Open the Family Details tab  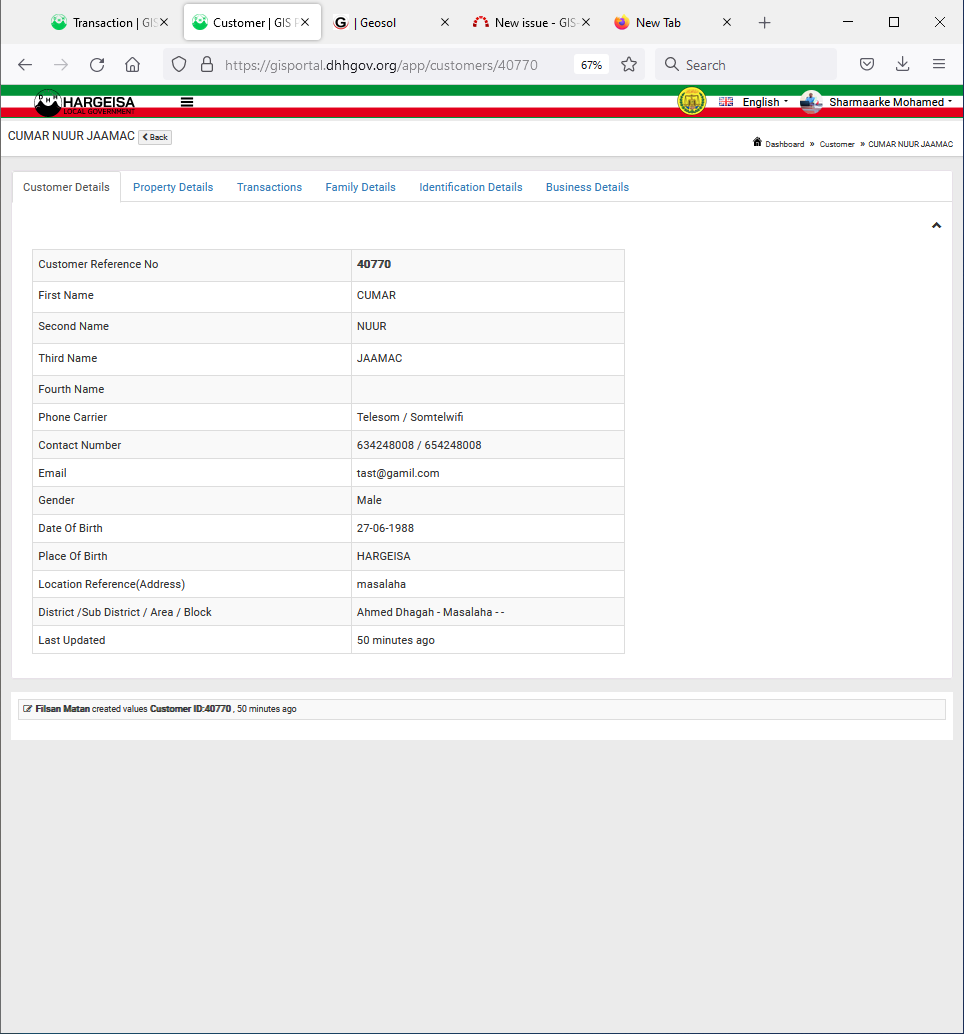(x=360, y=187)
